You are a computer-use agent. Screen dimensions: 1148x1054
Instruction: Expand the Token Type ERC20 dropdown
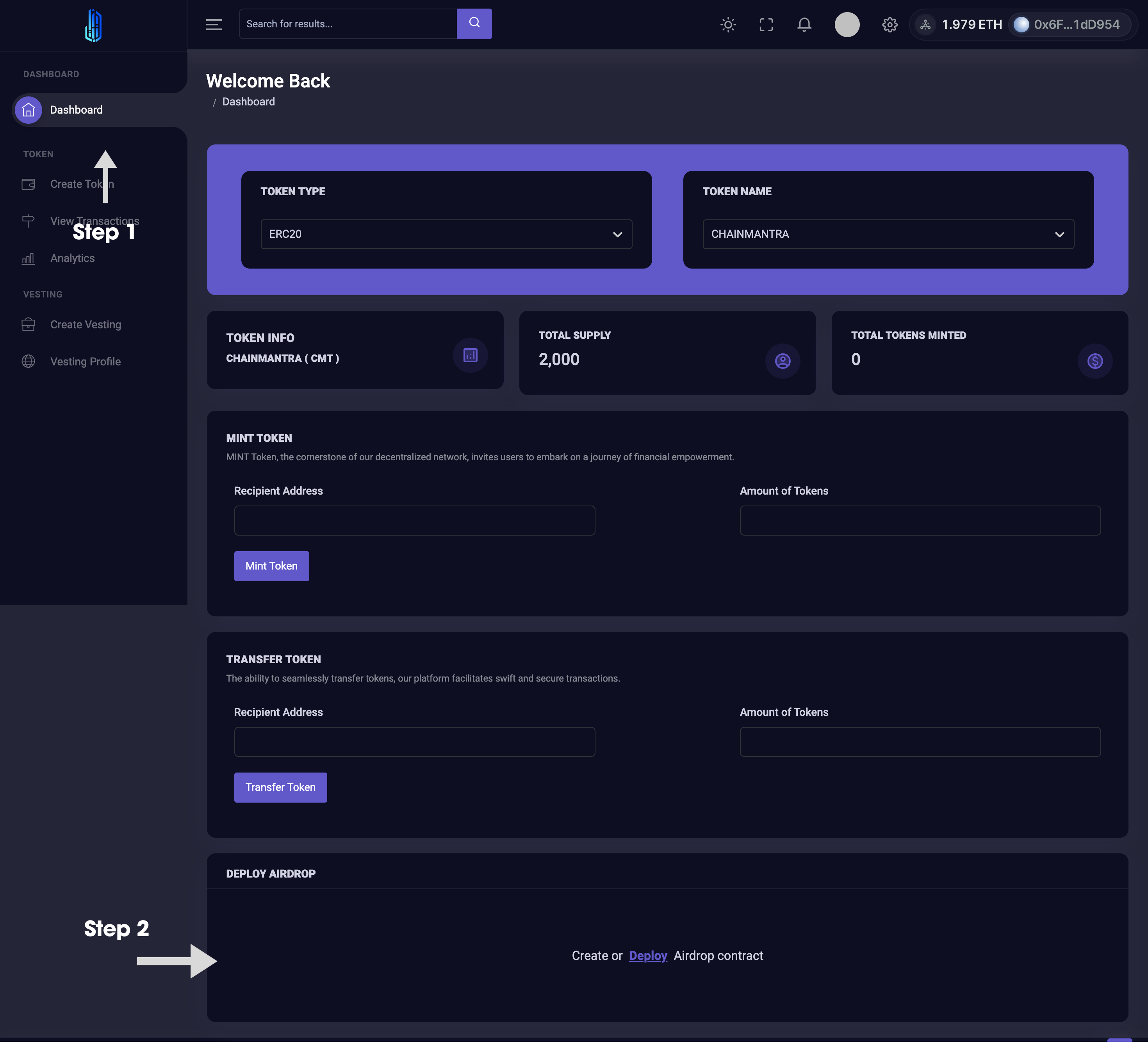(446, 234)
